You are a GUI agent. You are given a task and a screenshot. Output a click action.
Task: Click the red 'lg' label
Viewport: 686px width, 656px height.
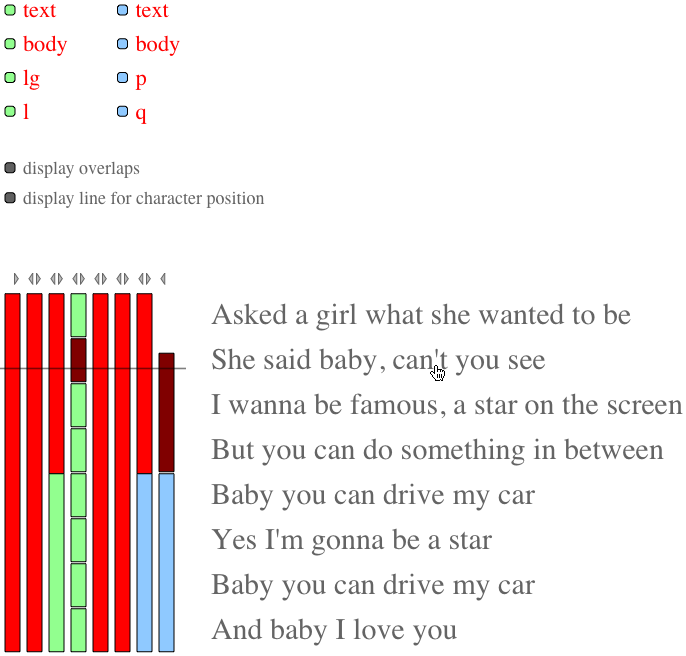click(x=32, y=79)
